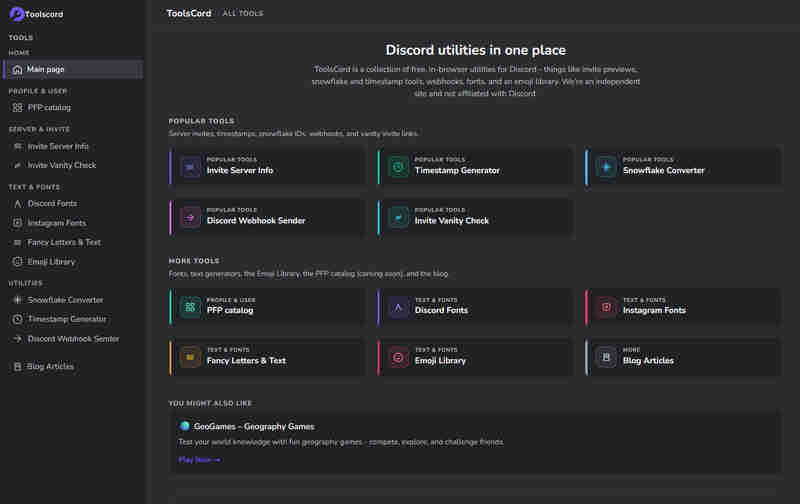
Task: Open the Invite Server Info card
Action: tap(268, 167)
